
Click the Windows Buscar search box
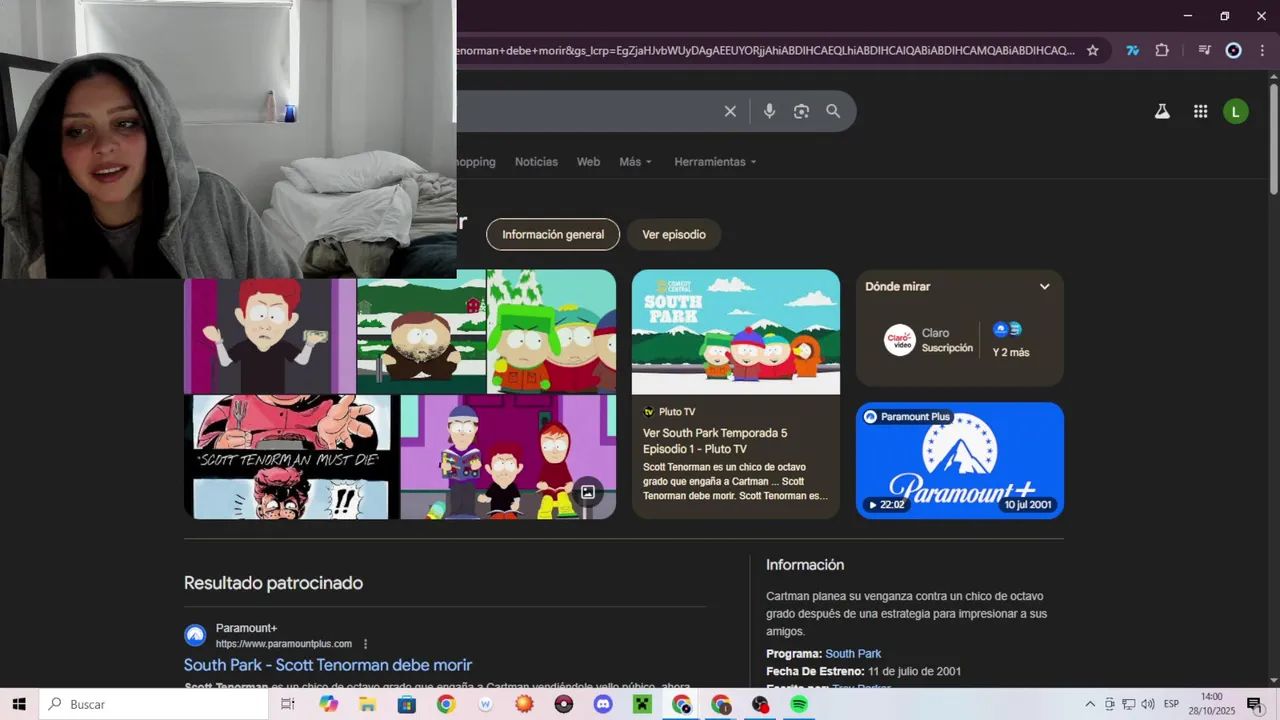155,704
